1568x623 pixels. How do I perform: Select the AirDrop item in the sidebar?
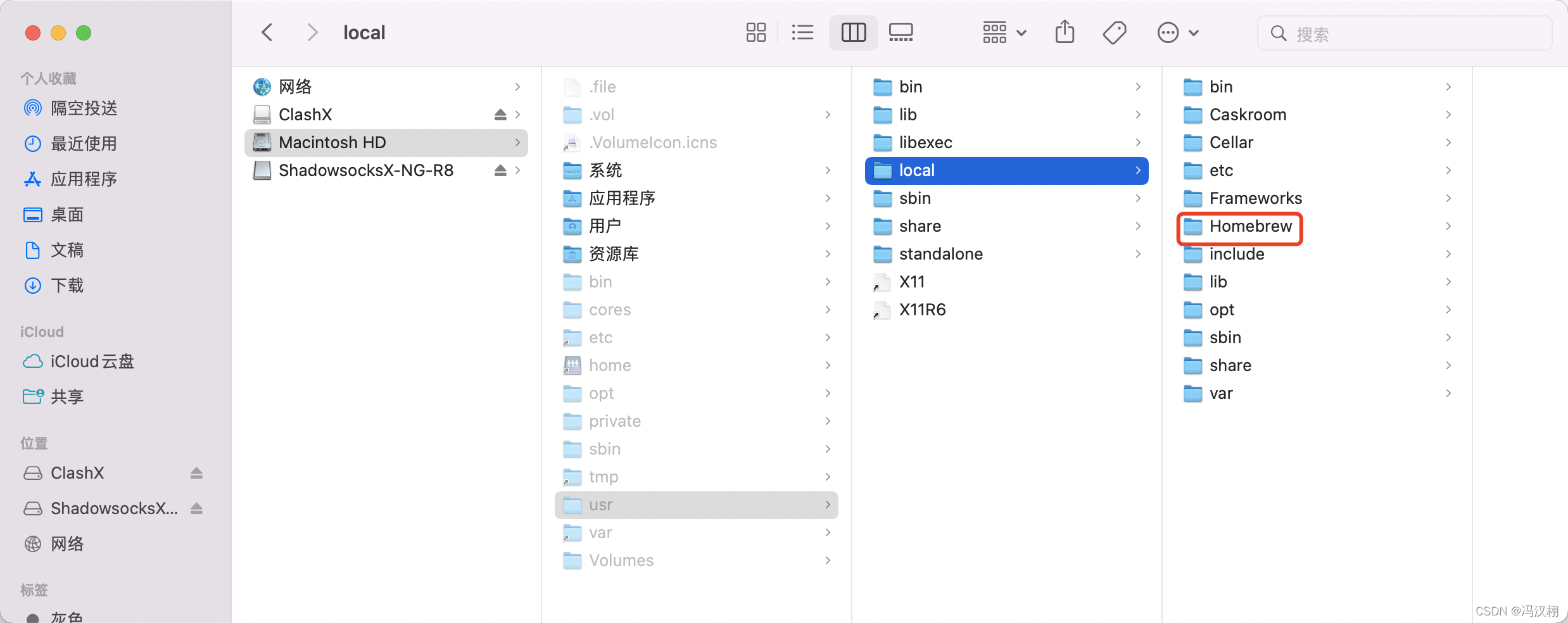click(84, 108)
